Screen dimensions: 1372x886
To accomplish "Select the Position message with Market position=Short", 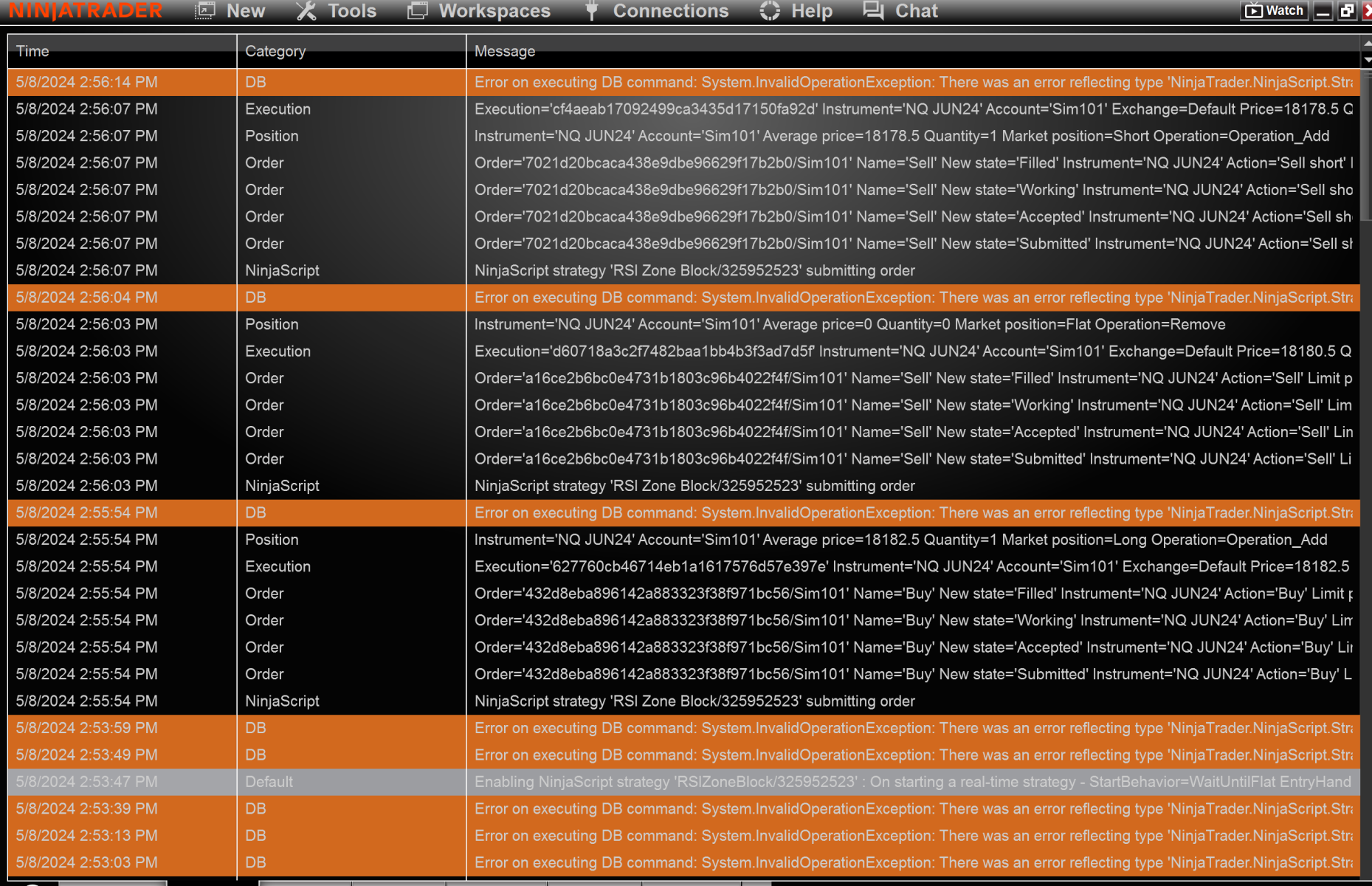I will 913,136.
